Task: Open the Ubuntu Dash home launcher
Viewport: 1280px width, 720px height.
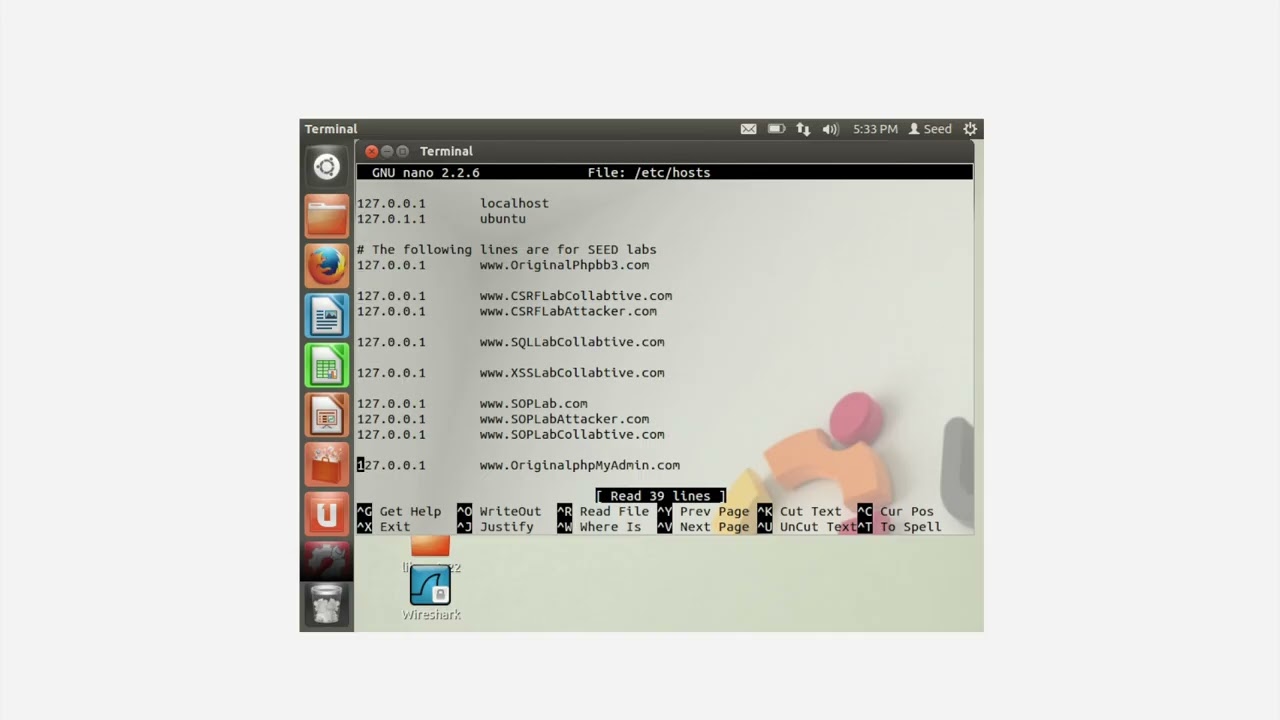Action: tap(326, 167)
